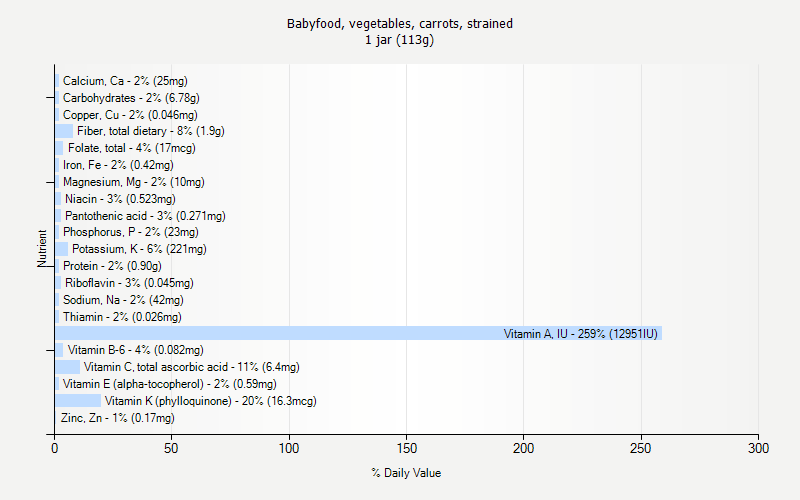
Task: Click the Vitamin A, IU 259% bar label
Action: (581, 334)
